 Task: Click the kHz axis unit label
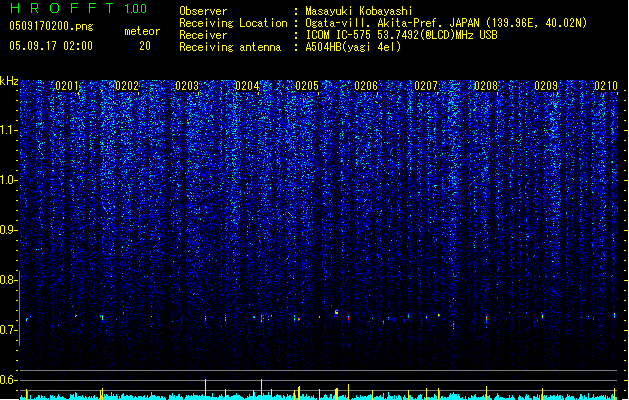point(9,81)
